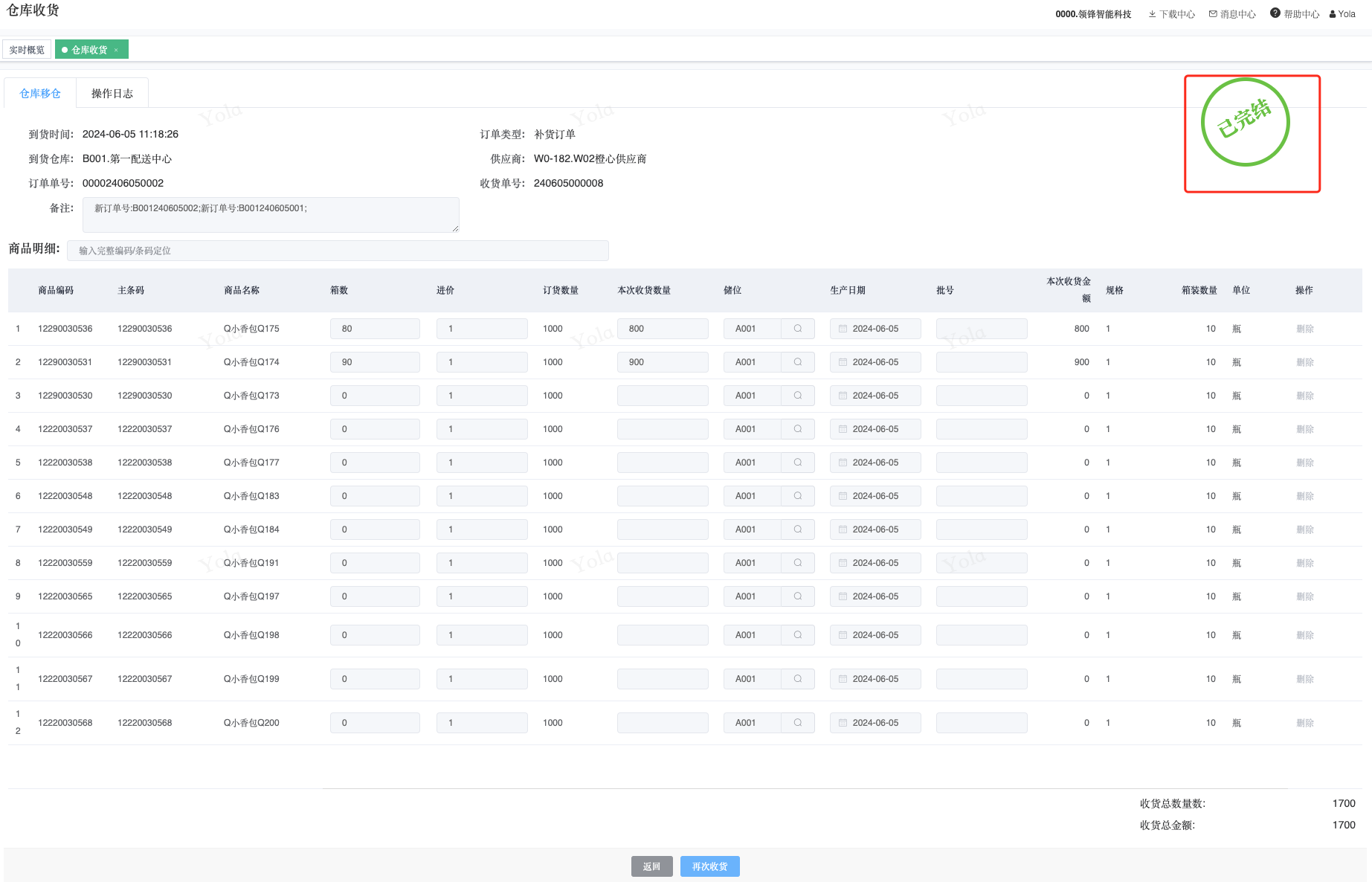The image size is (1372, 882).
Task: Click the download center icon
Action: click(1152, 14)
